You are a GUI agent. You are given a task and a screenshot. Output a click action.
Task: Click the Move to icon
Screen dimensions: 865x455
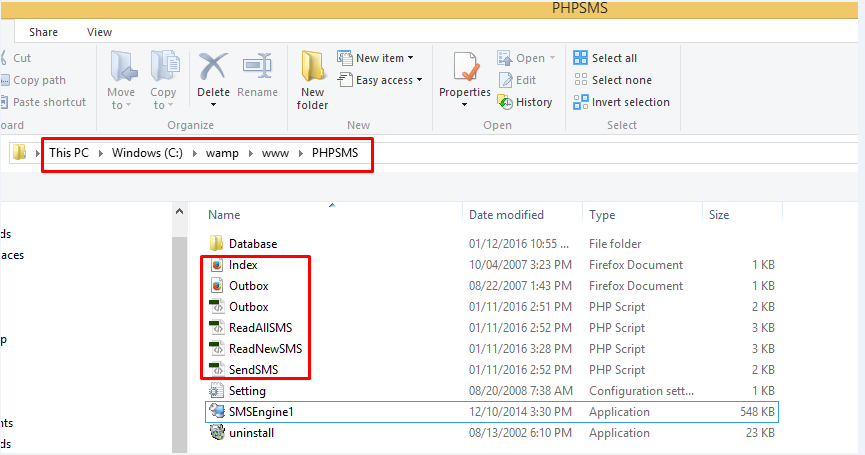click(123, 68)
